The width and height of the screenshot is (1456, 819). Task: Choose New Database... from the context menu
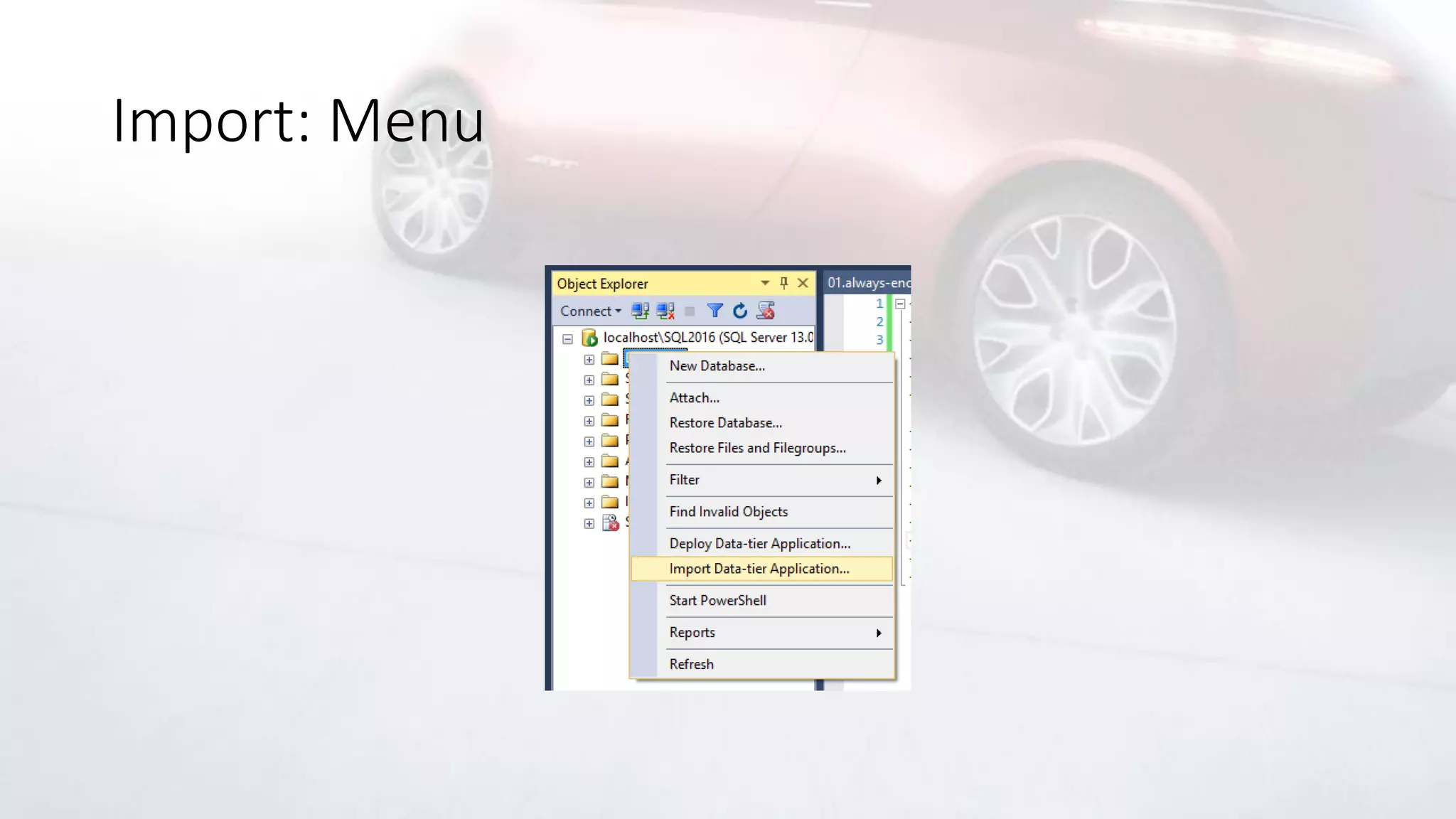click(x=762, y=366)
